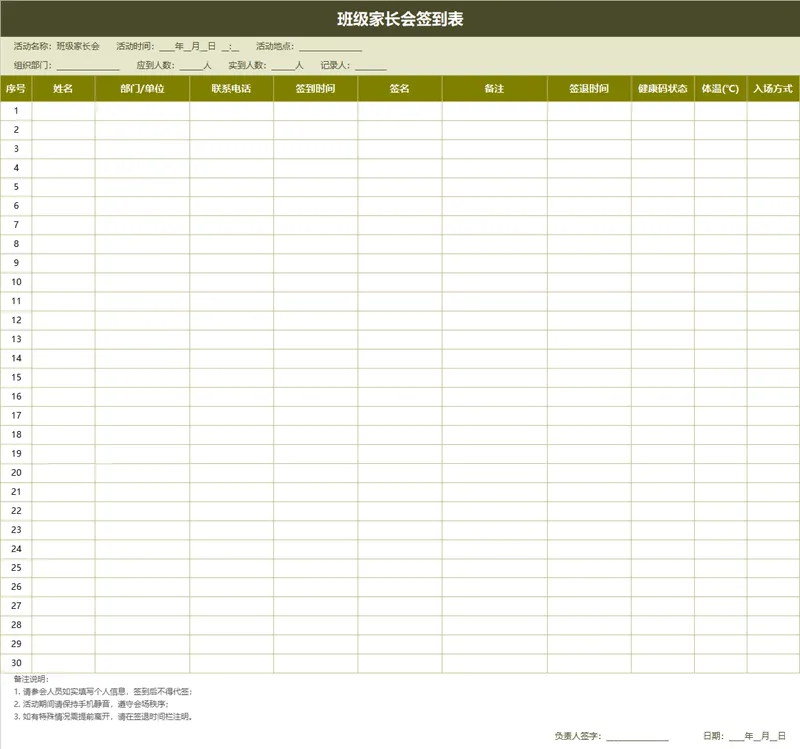The width and height of the screenshot is (800, 749).
Task: Select the 签退时间 column header
Action: tap(589, 89)
